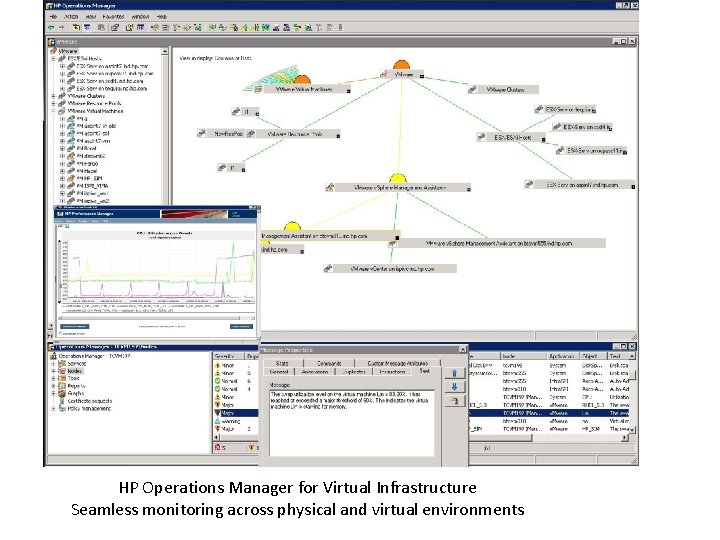The image size is (720, 540).
Task: Open the View menu
Action: tap(91, 17)
